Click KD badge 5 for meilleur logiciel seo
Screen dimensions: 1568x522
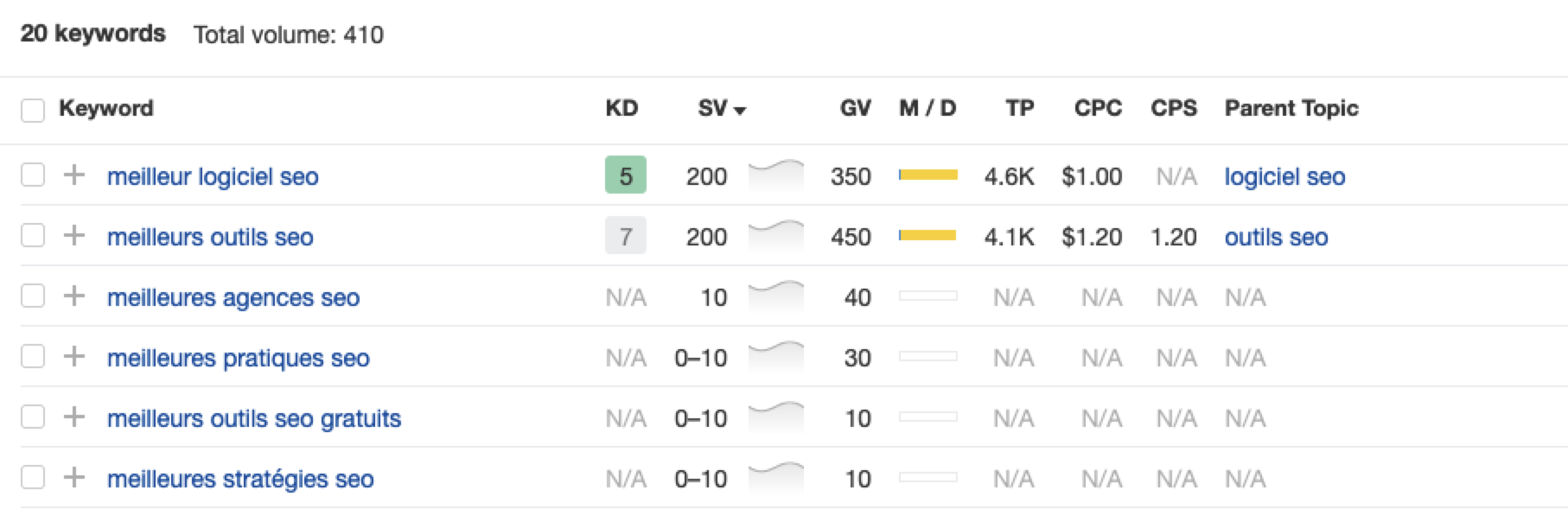(625, 175)
